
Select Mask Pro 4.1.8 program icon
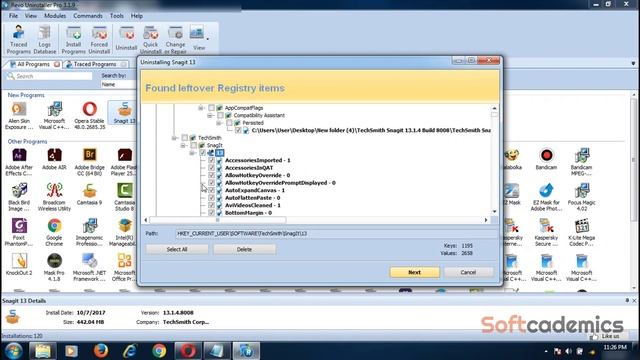click(x=54, y=267)
